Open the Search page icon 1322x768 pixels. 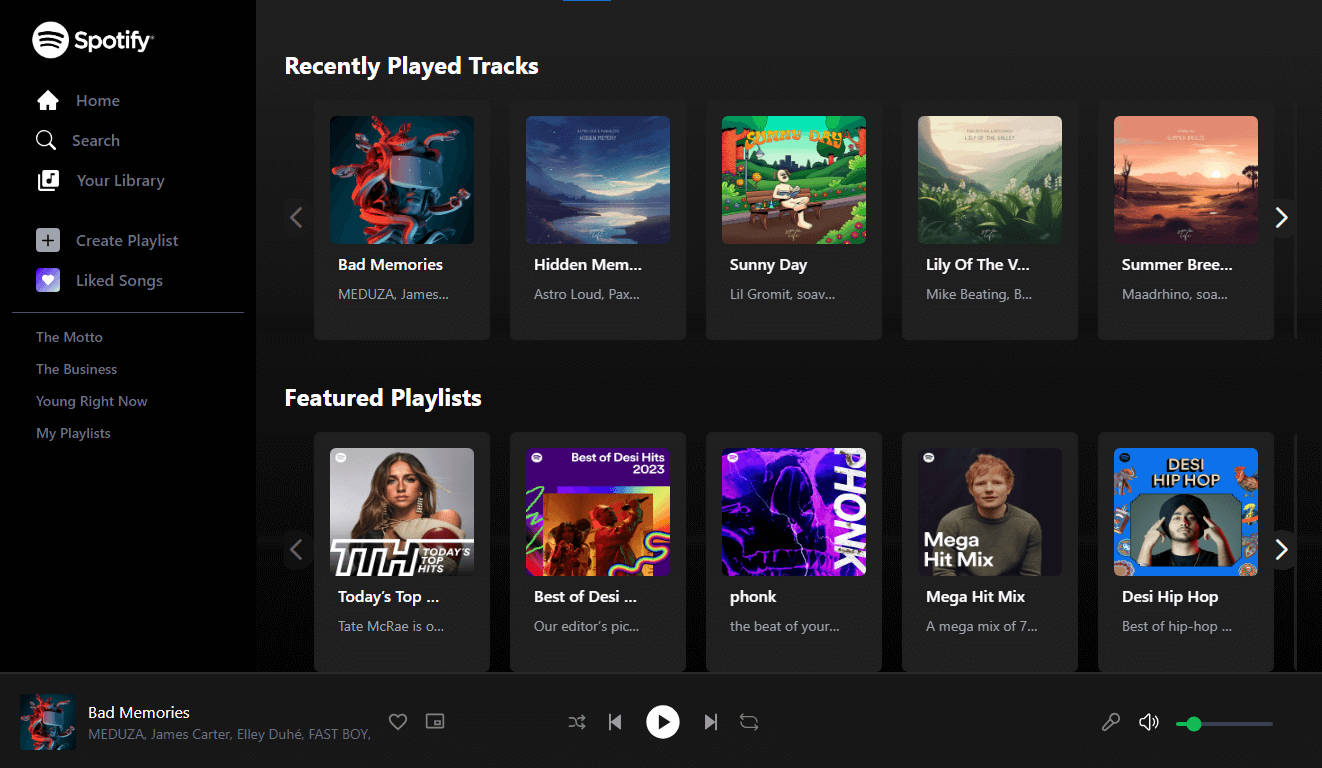point(46,140)
